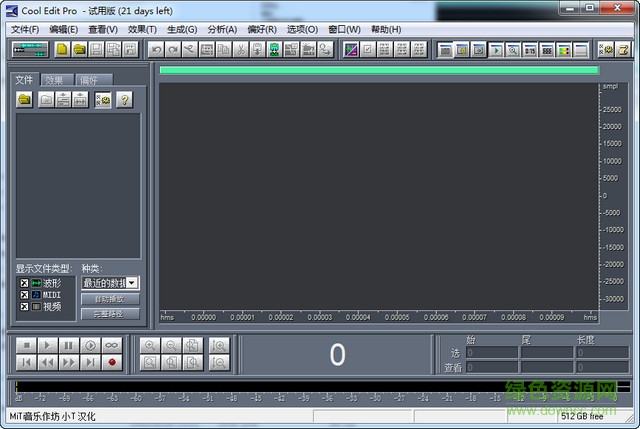The width and height of the screenshot is (640, 429).
Task: Toggle the 视频 file type checkbox
Action: (x=24, y=307)
